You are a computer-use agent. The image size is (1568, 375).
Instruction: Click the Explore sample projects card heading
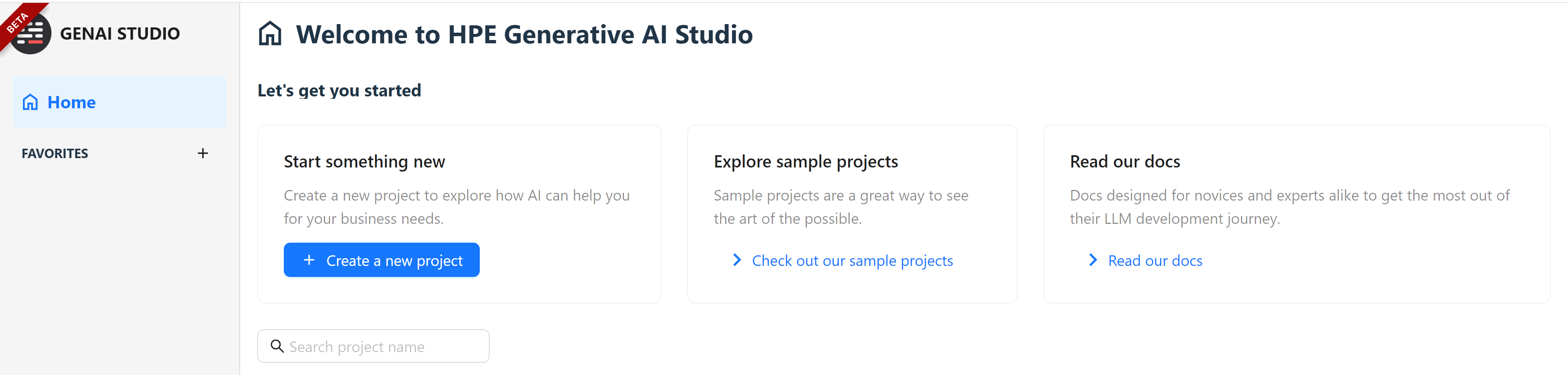pos(806,161)
